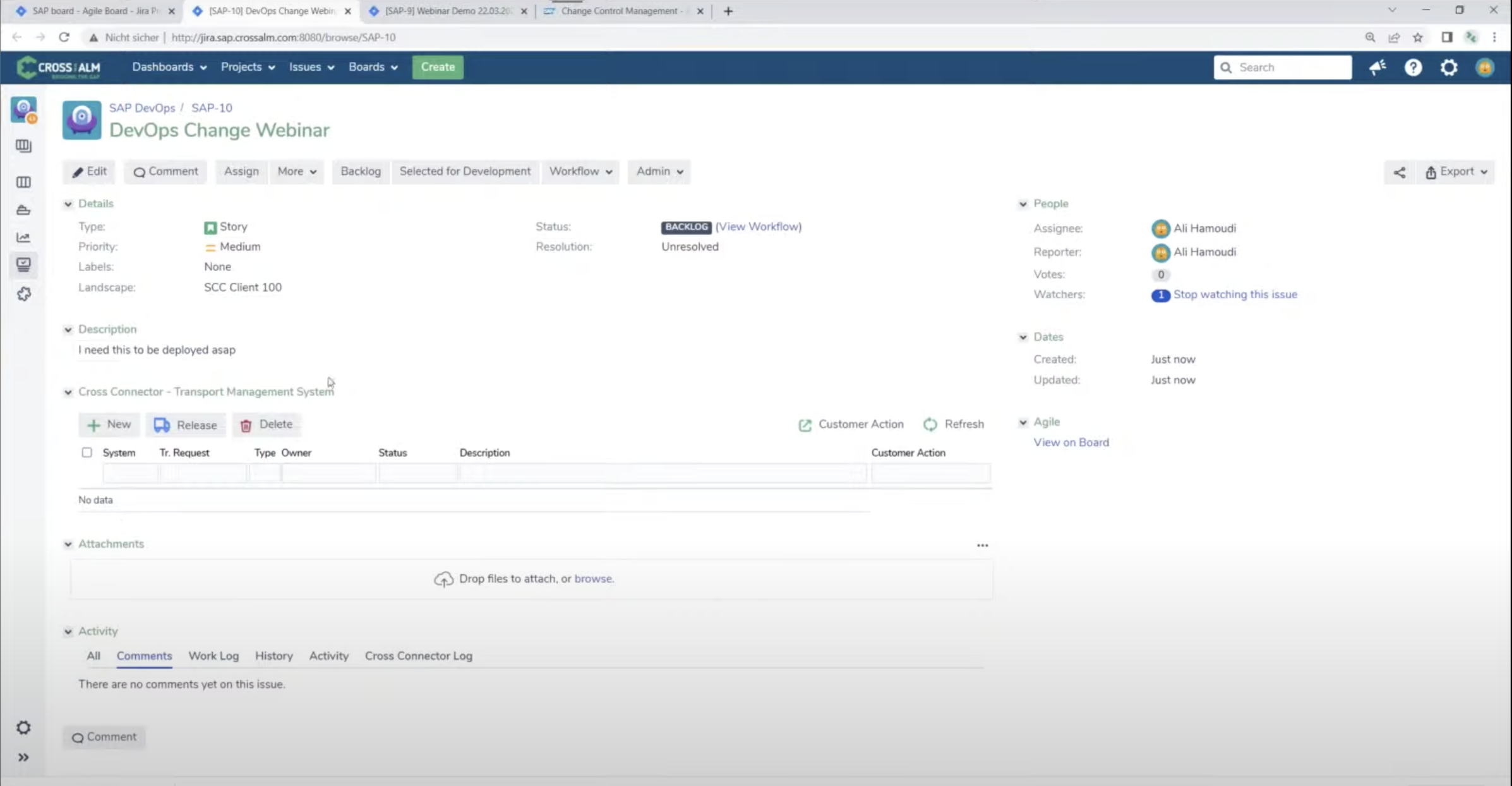Click the CrossALM logo in header
The image size is (1512, 786).
point(59,68)
